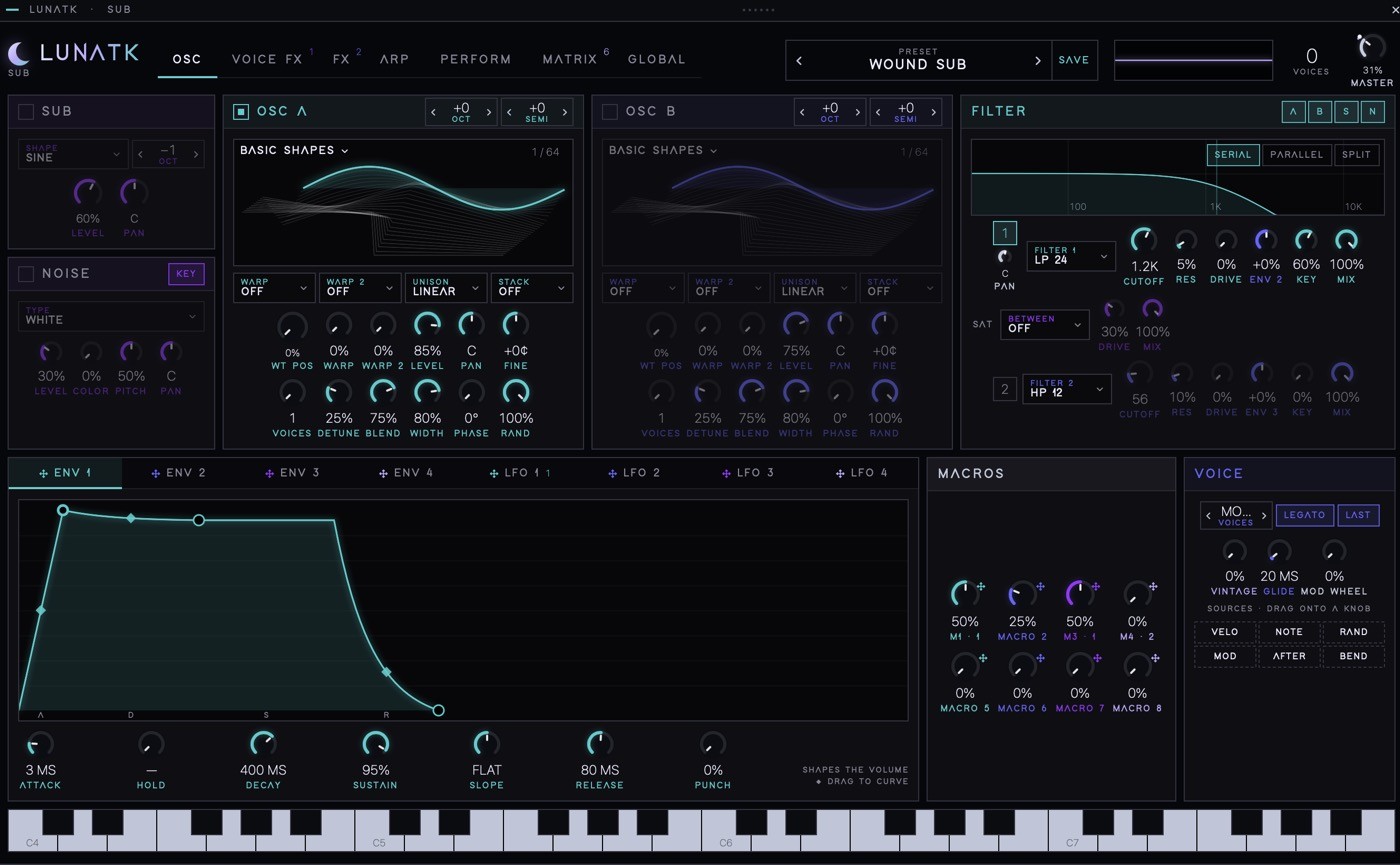Click the Macro 1 drag handle icon
Viewport: 1400px width, 865px height.
(x=981, y=587)
